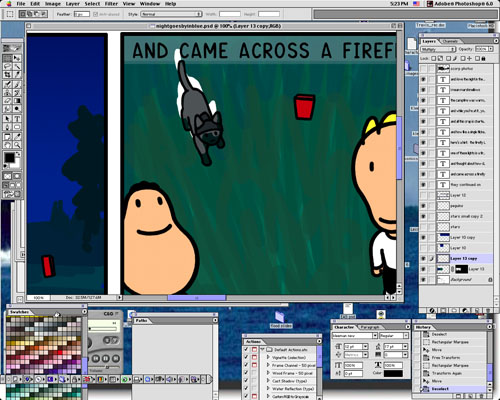Screen dimensions: 500x400
Task: Select the Clone Stamp tool
Action: (7, 92)
